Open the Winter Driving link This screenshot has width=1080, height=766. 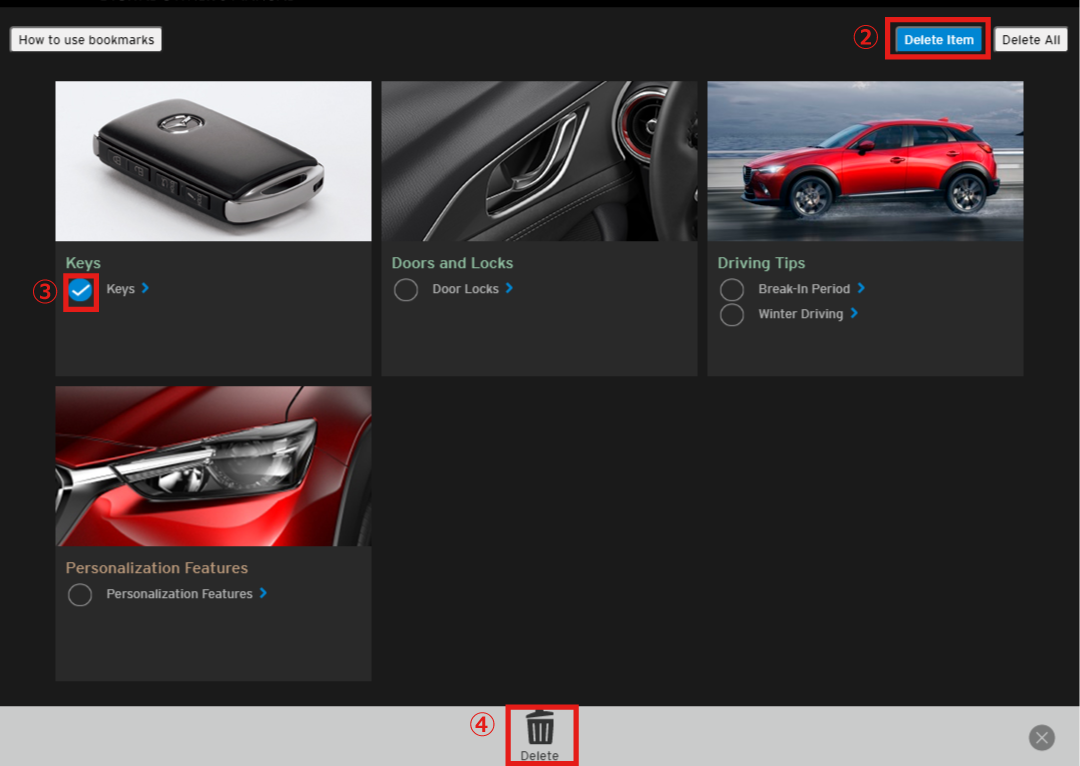pos(800,314)
